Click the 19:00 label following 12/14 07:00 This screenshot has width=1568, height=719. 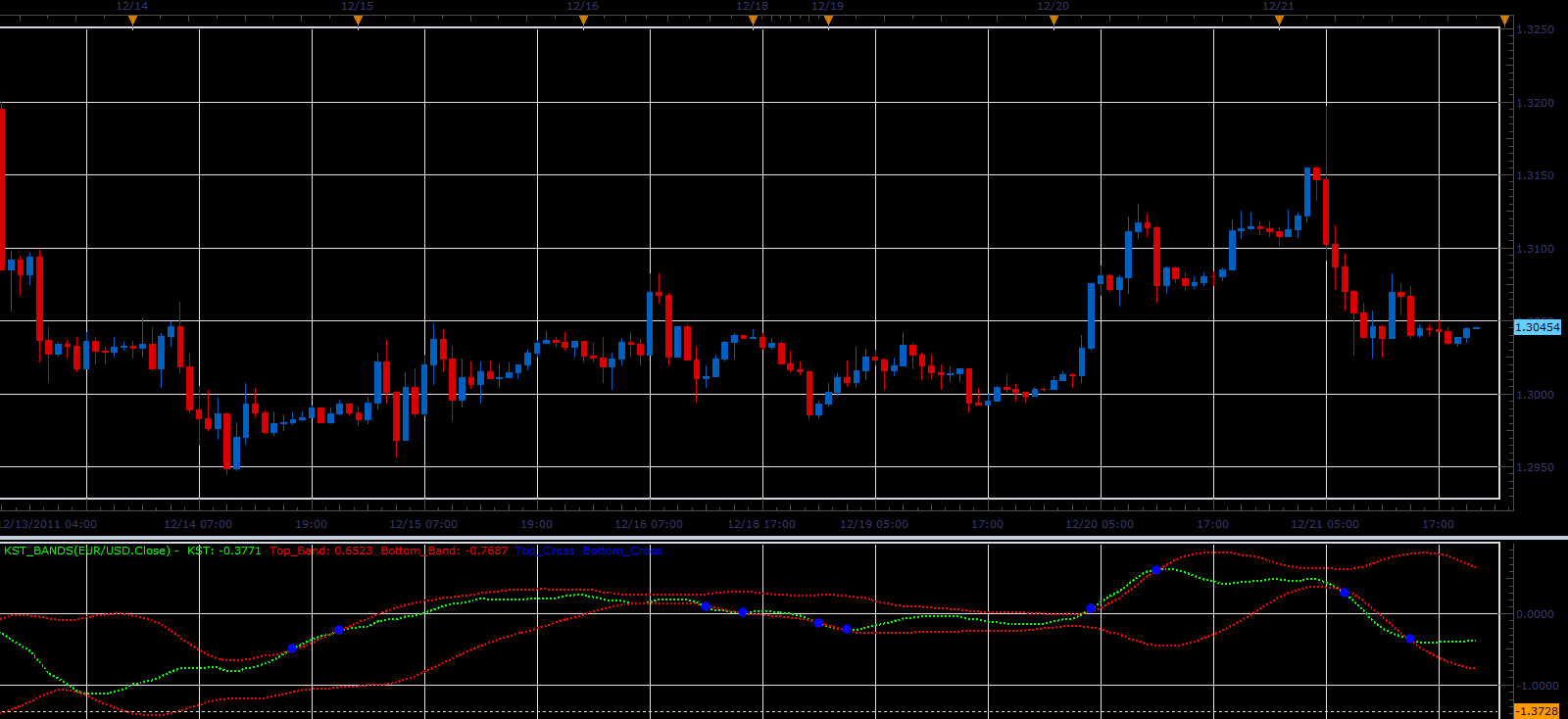click(x=312, y=524)
